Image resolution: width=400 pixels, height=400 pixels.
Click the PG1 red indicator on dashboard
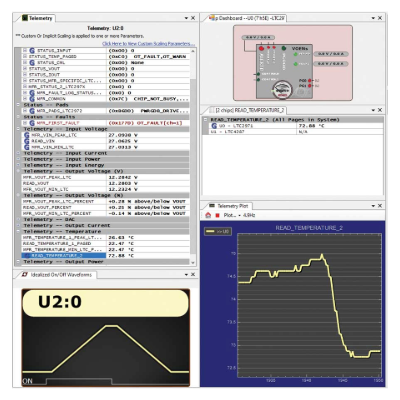pos(310,86)
